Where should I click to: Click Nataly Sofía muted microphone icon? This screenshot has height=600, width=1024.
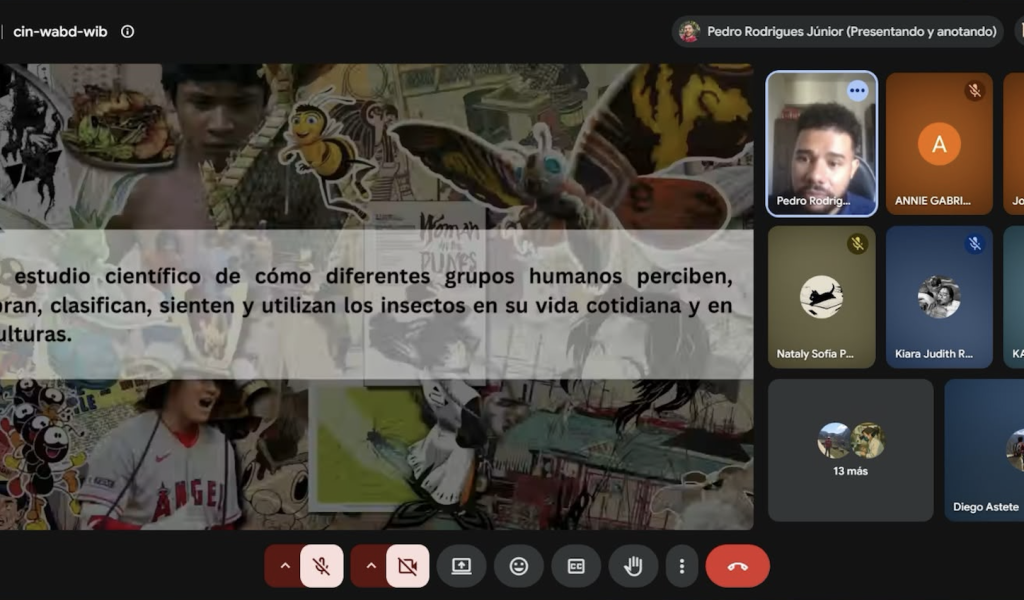point(857,244)
